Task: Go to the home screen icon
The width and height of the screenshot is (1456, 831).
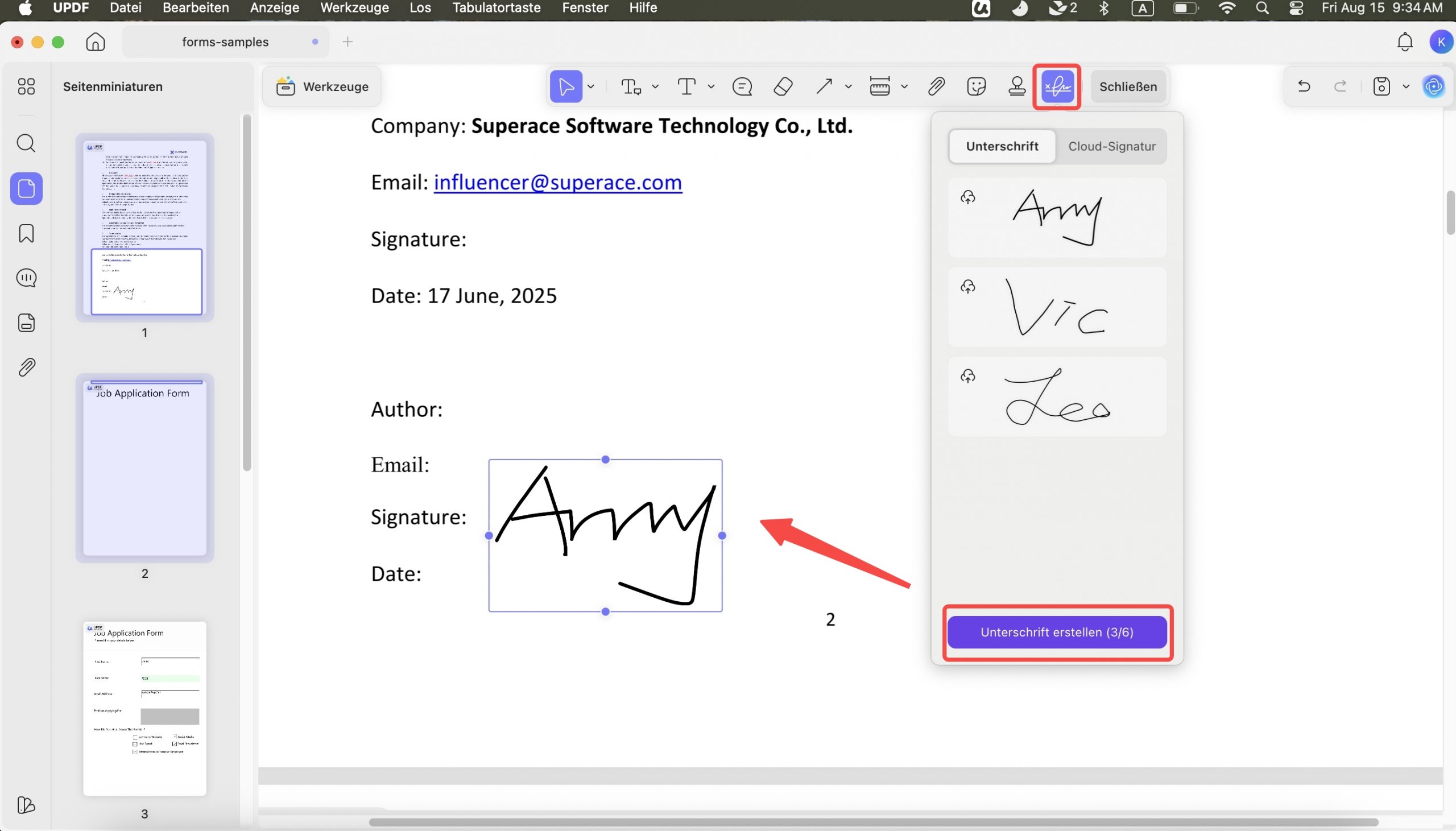Action: 96,42
